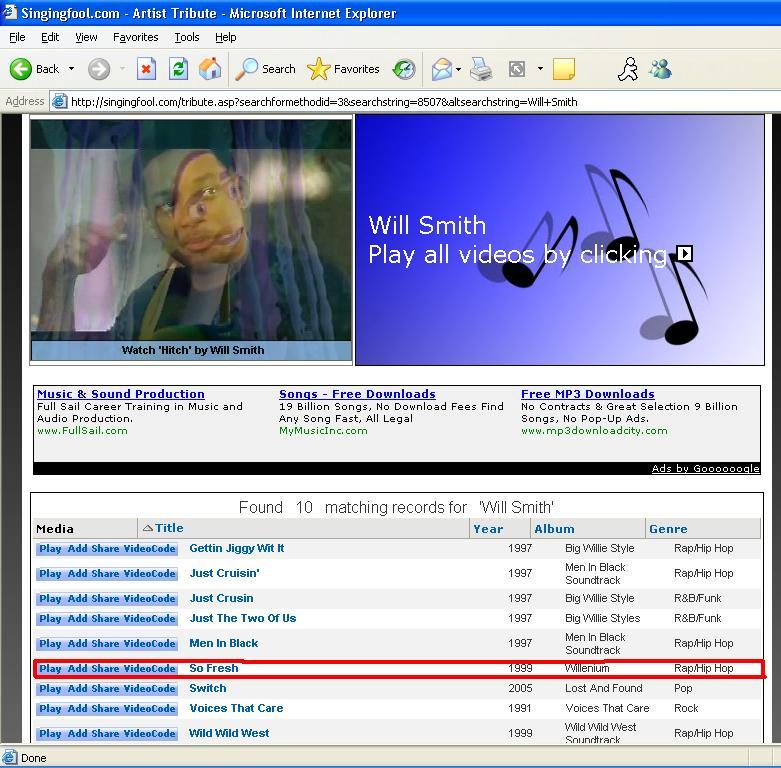781x768 pixels.
Task: Open the Favorites star toolbar button
Action: click(x=343, y=69)
